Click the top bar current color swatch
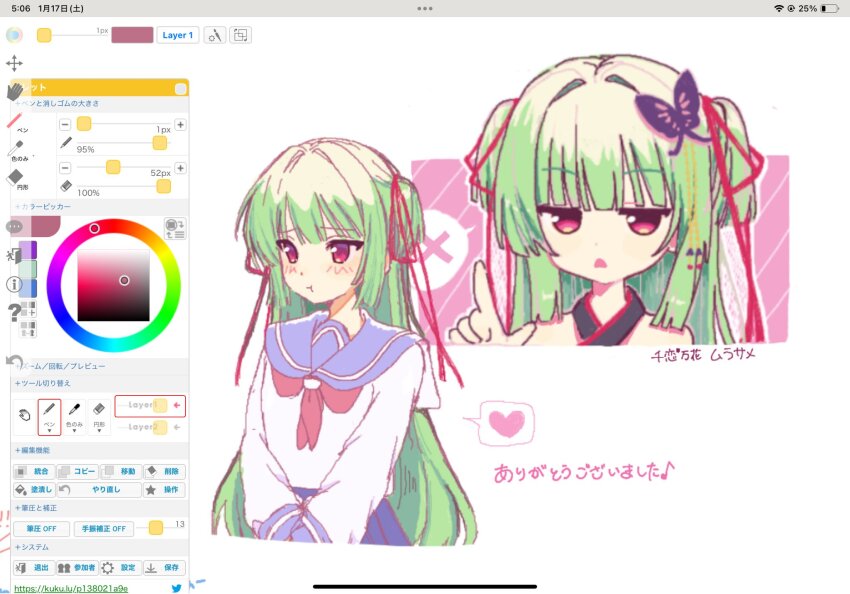The height and width of the screenshot is (594, 850). (132, 35)
